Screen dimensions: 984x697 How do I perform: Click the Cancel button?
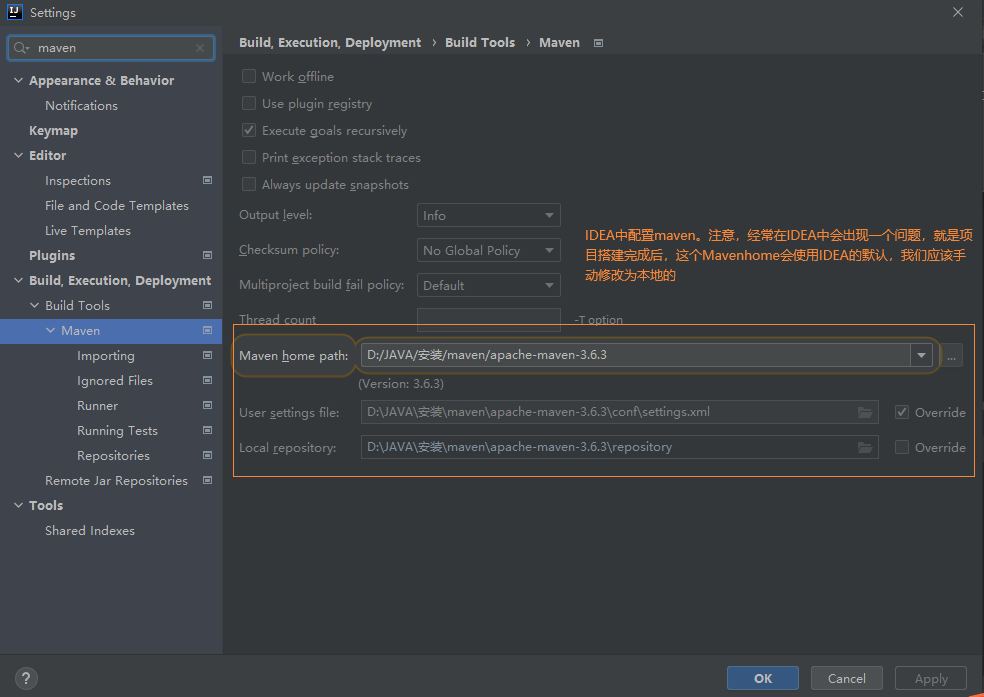[847, 678]
